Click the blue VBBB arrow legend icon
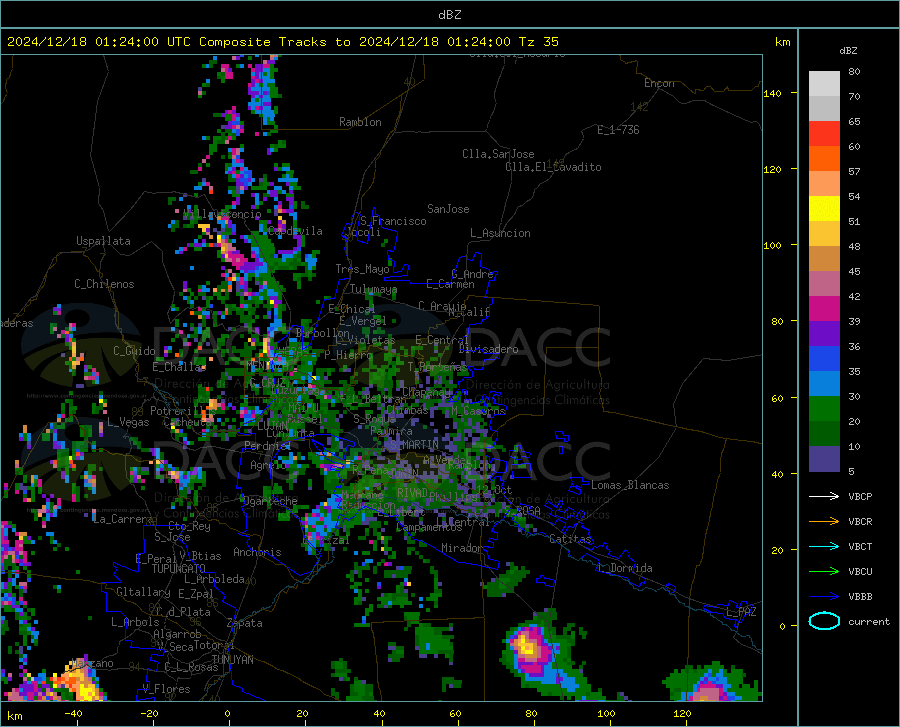The width and height of the screenshot is (900, 727). (824, 597)
